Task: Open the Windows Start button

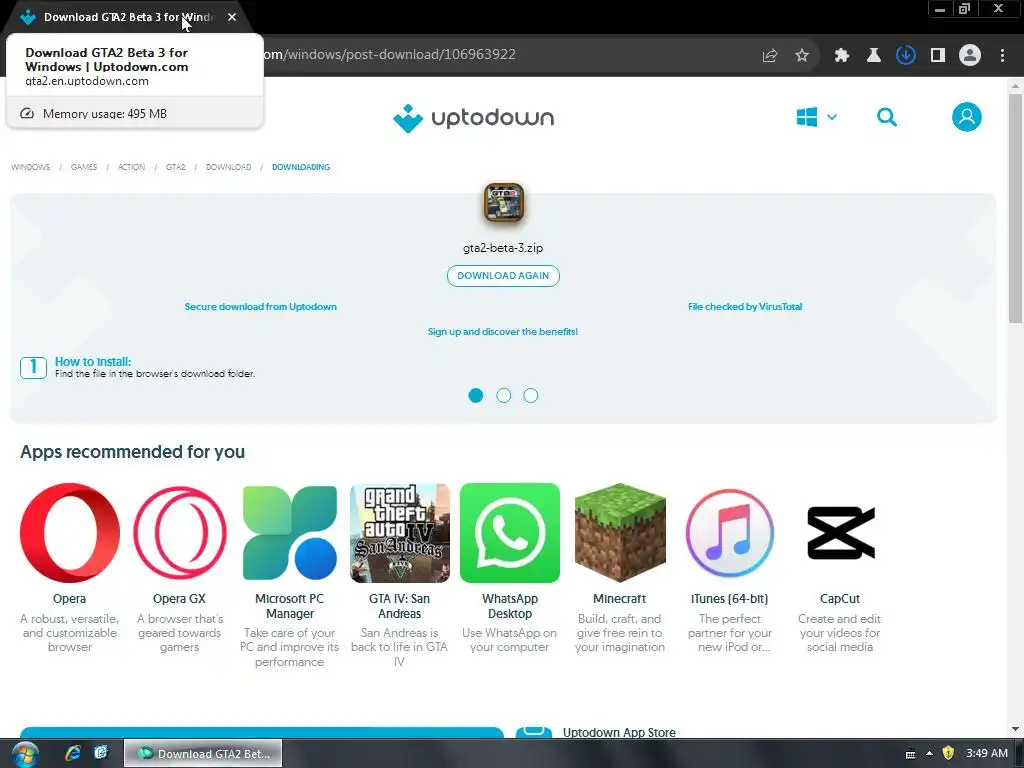Action: click(25, 754)
